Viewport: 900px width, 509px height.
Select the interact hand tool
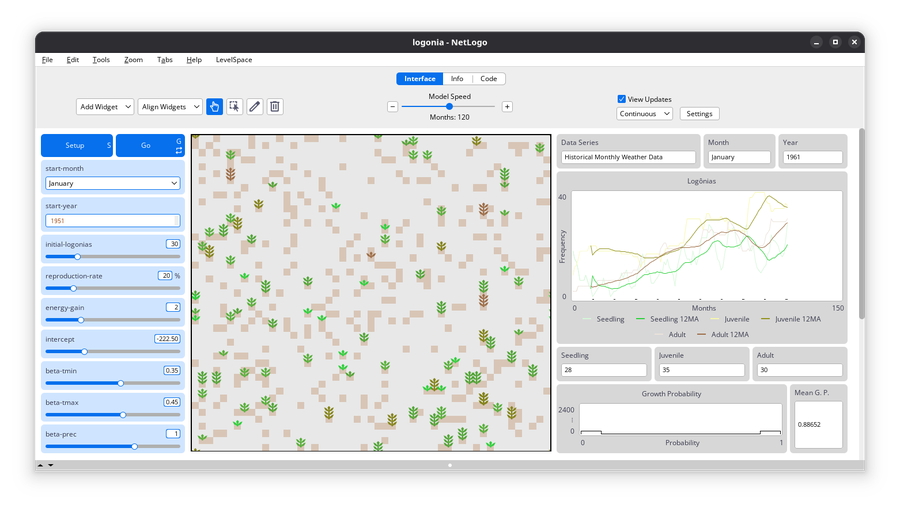(x=215, y=107)
